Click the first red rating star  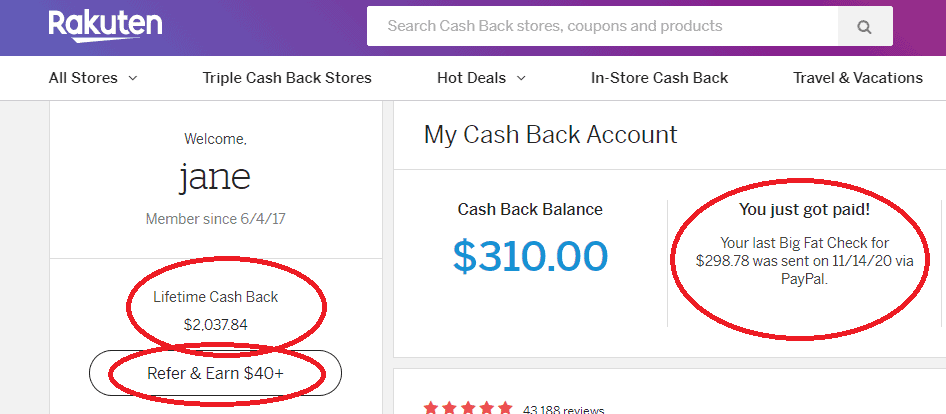(431, 408)
